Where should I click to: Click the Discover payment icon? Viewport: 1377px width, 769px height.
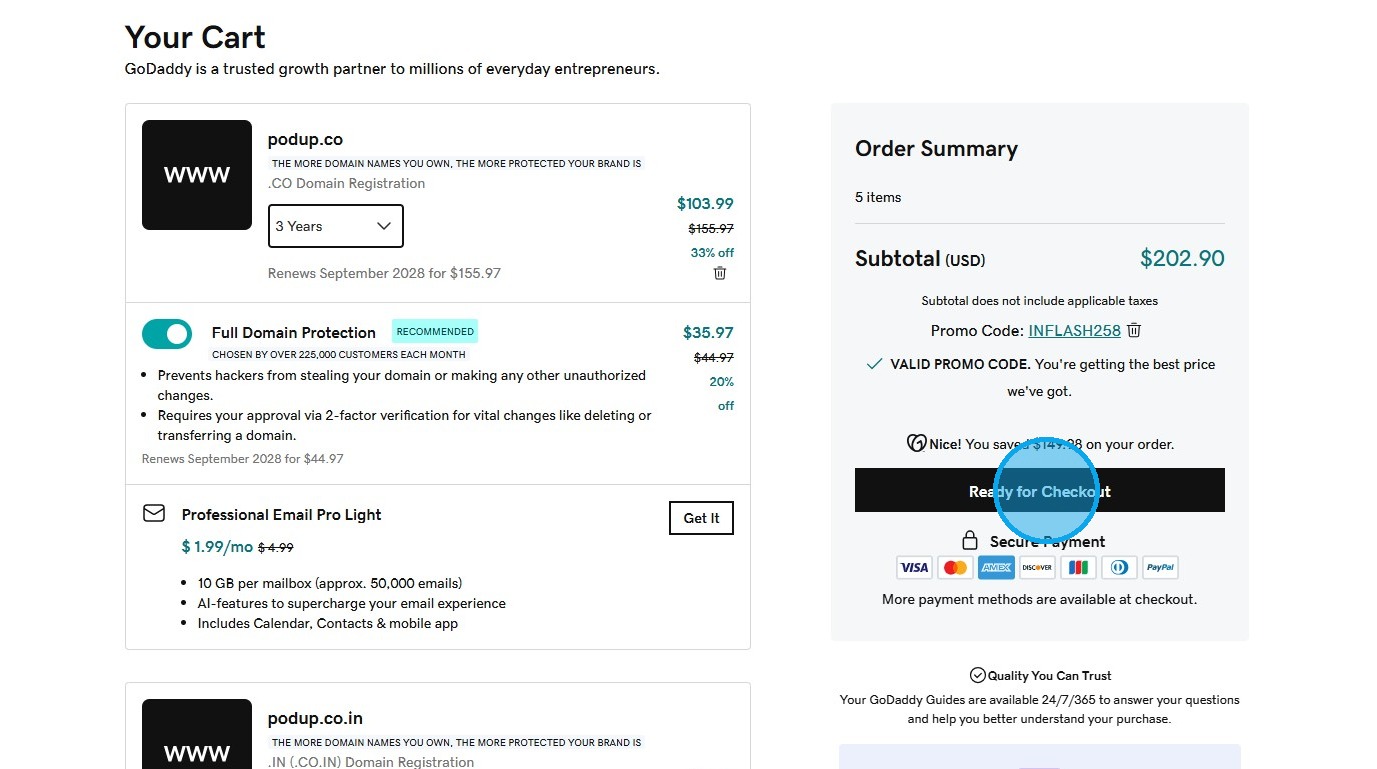pyautogui.click(x=1037, y=568)
